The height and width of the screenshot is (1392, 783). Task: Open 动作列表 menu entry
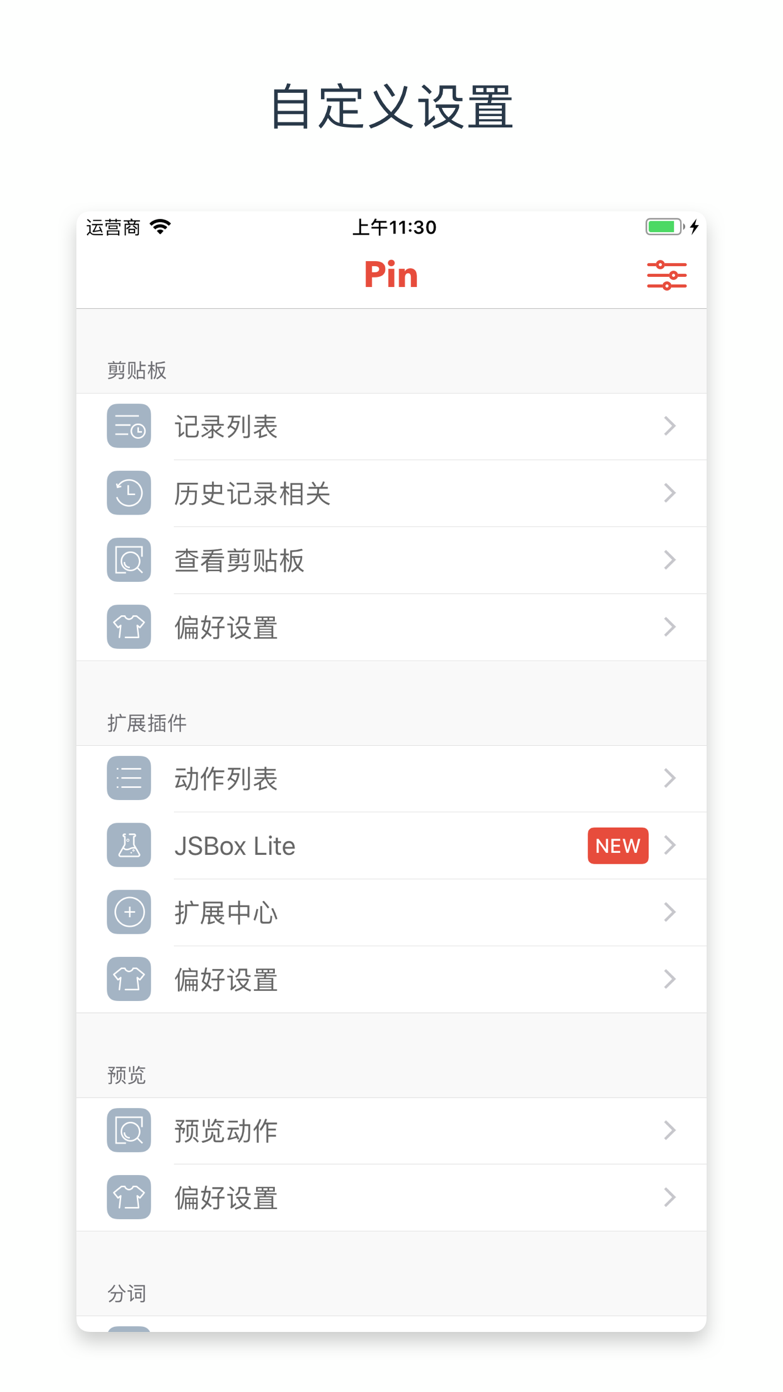pos(226,779)
